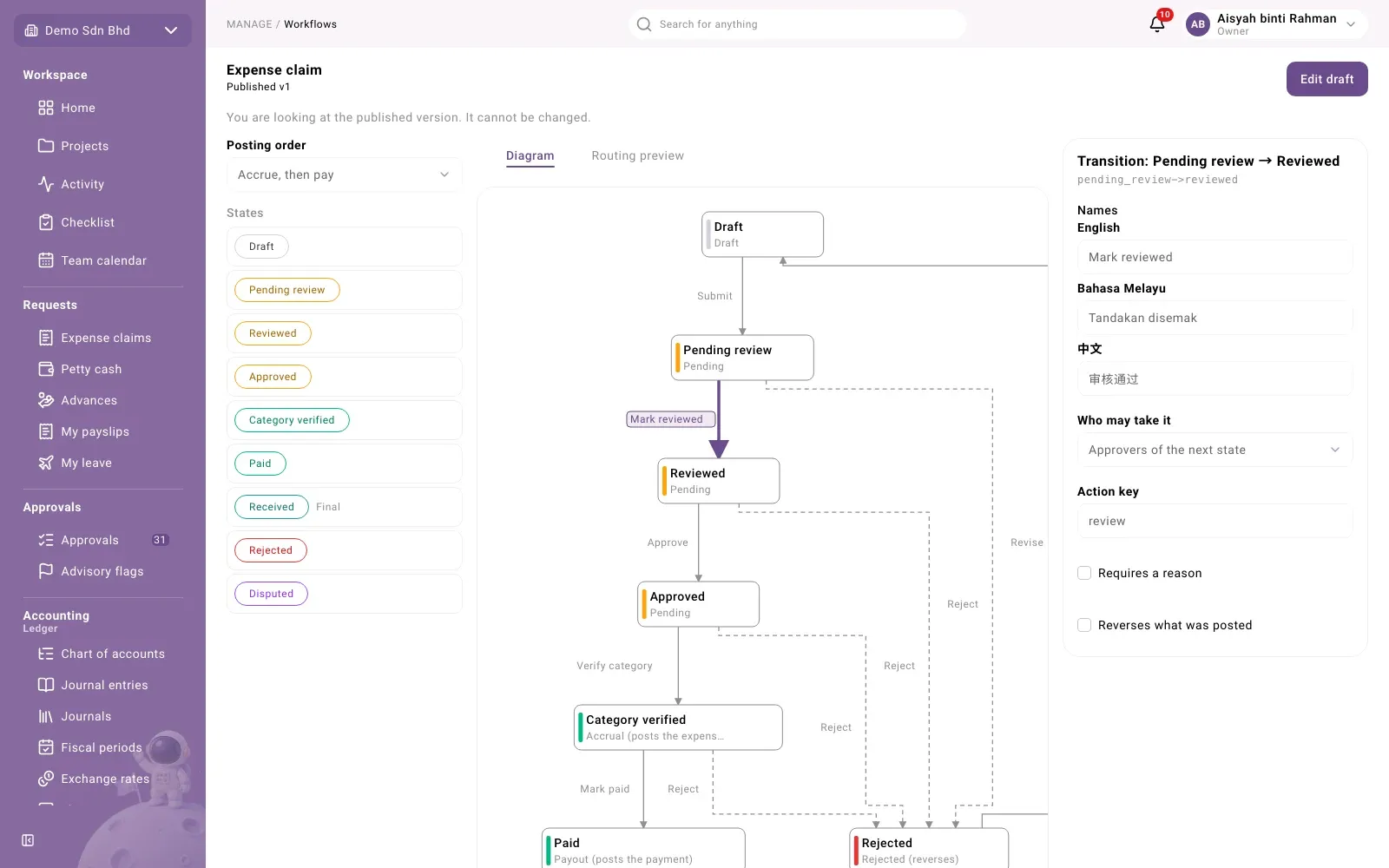Click the Search for anything field
The width and height of the screenshot is (1389, 868).
coord(797,24)
